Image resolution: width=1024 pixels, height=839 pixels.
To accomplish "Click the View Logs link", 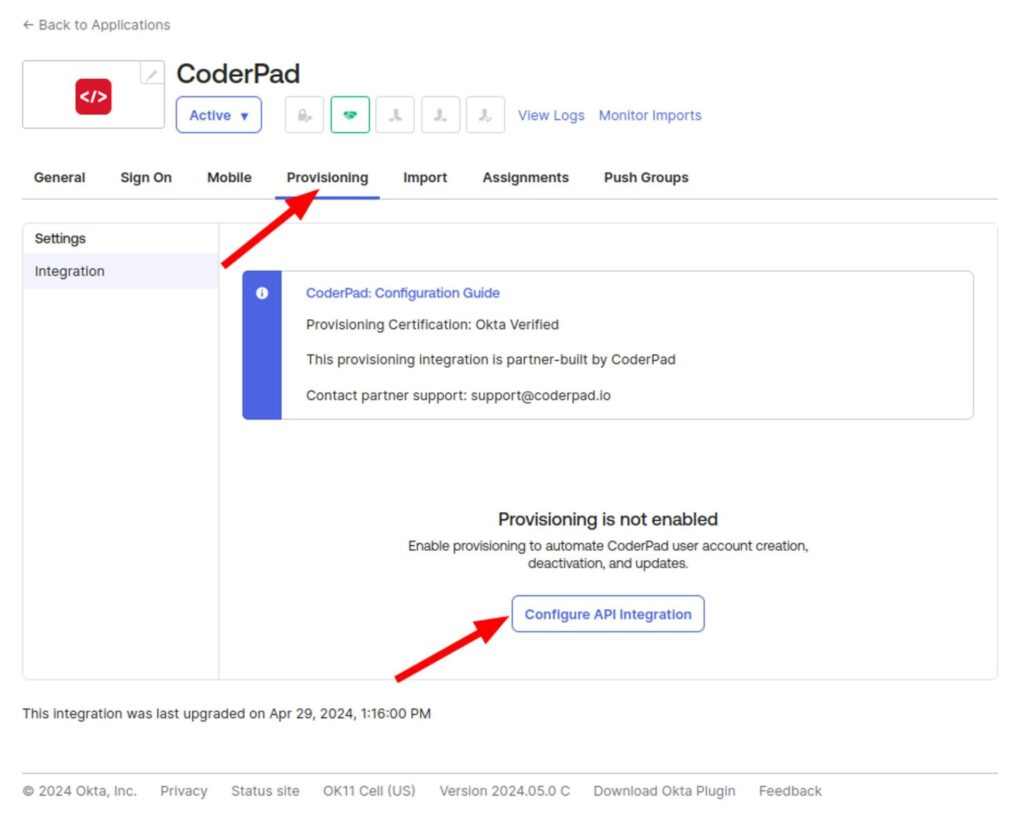I will coord(551,115).
